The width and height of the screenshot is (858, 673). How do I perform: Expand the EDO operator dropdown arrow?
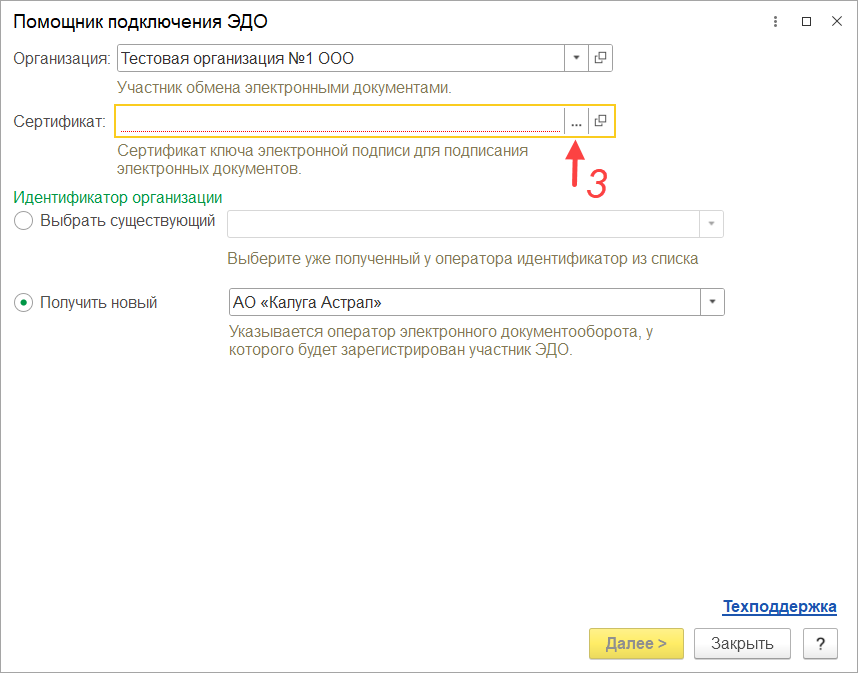tap(712, 302)
